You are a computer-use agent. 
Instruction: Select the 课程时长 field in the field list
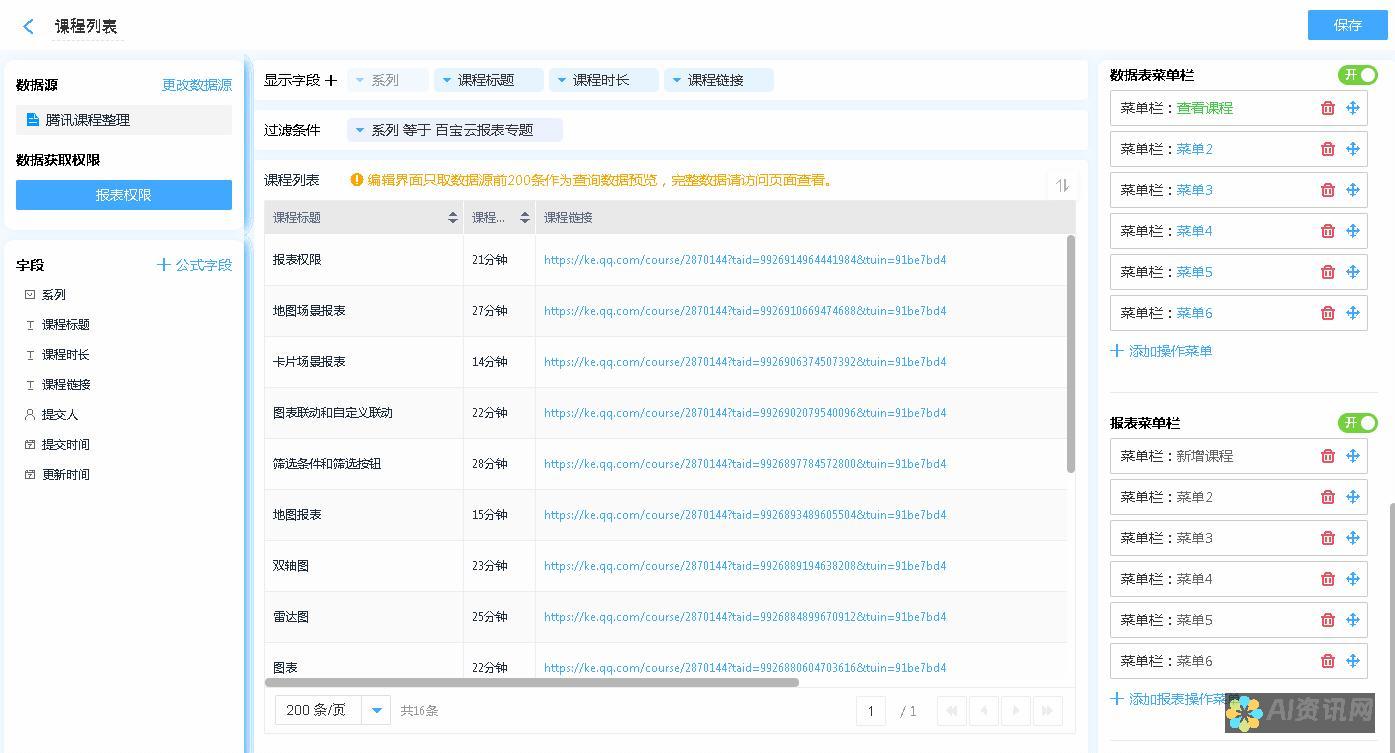57,355
